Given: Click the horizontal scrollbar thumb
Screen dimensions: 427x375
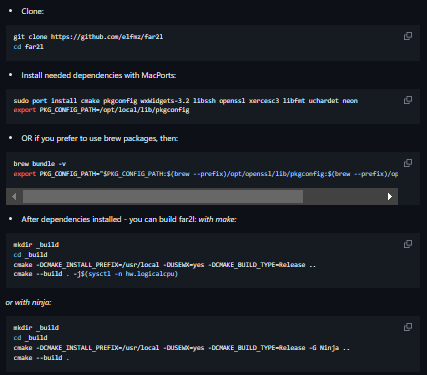Looking at the screenshot, I should point(163,197).
